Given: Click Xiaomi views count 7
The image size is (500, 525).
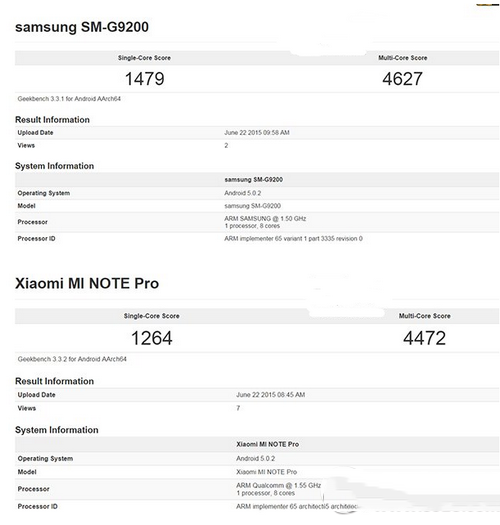Looking at the screenshot, I should (x=238, y=408).
